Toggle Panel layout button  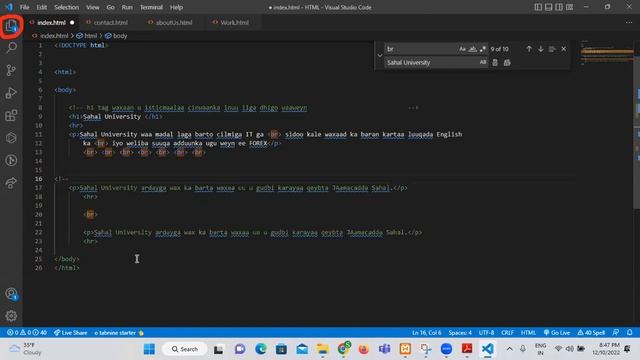(549, 7)
